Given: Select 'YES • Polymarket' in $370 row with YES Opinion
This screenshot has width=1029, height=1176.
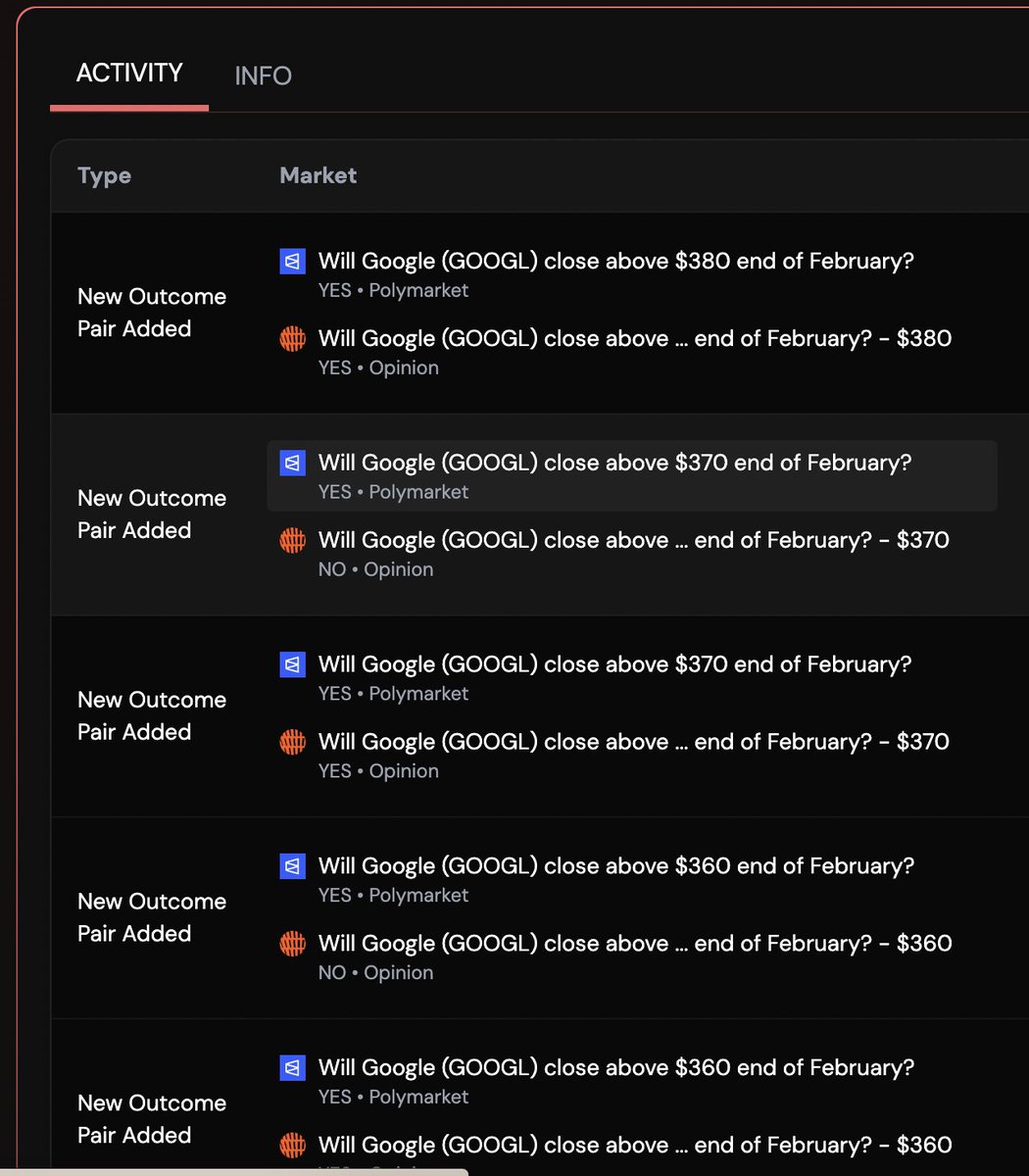Looking at the screenshot, I should click(x=393, y=695).
